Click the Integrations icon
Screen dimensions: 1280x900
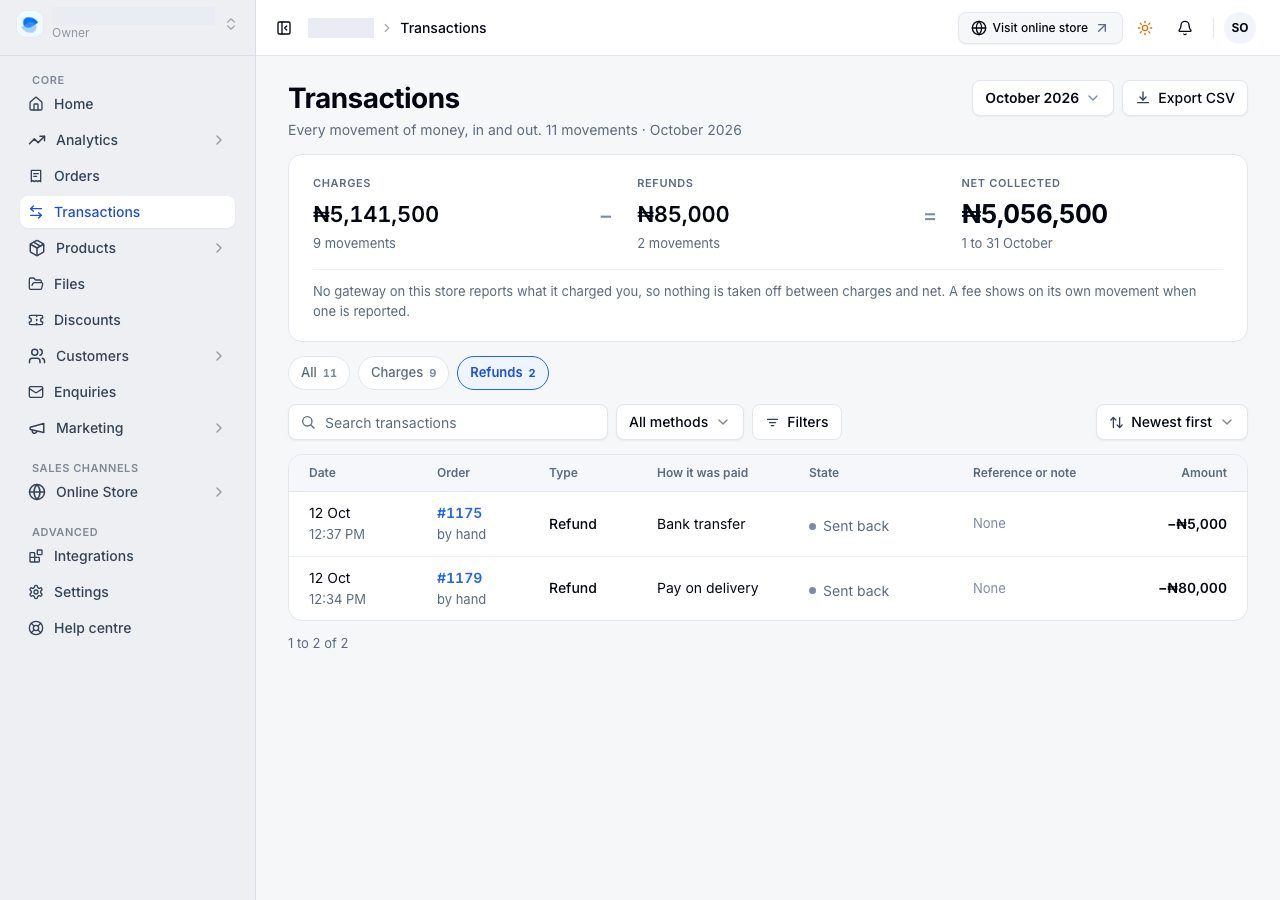[36, 556]
